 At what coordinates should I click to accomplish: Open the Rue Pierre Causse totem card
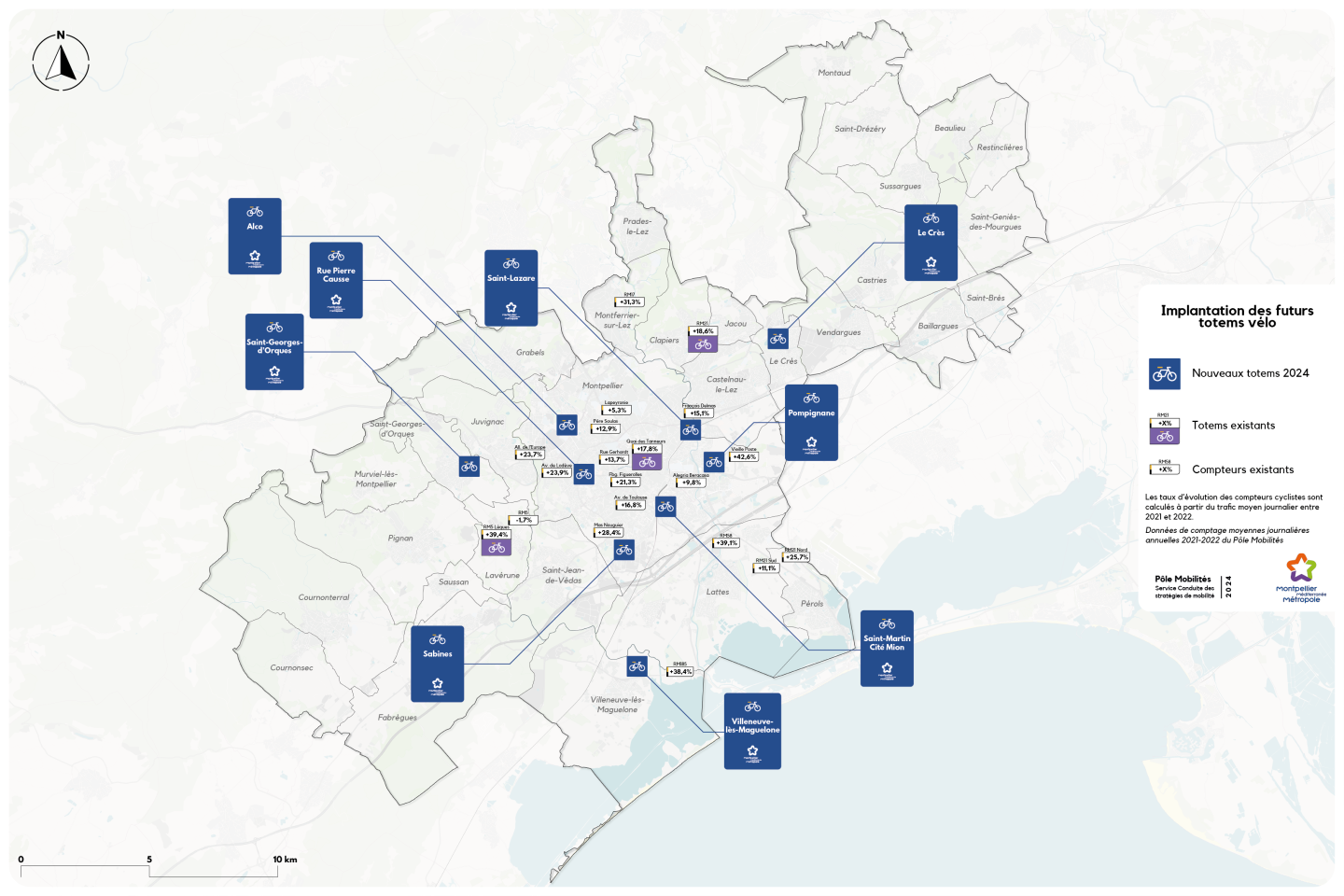tap(336, 280)
